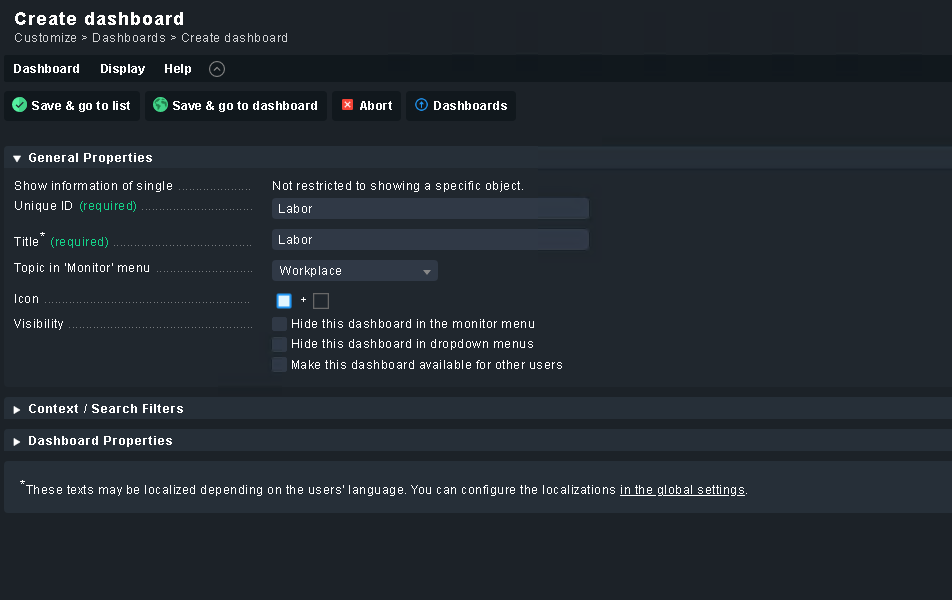Check hide this dashboard in dropdown menus
The image size is (952, 600).
click(279, 344)
